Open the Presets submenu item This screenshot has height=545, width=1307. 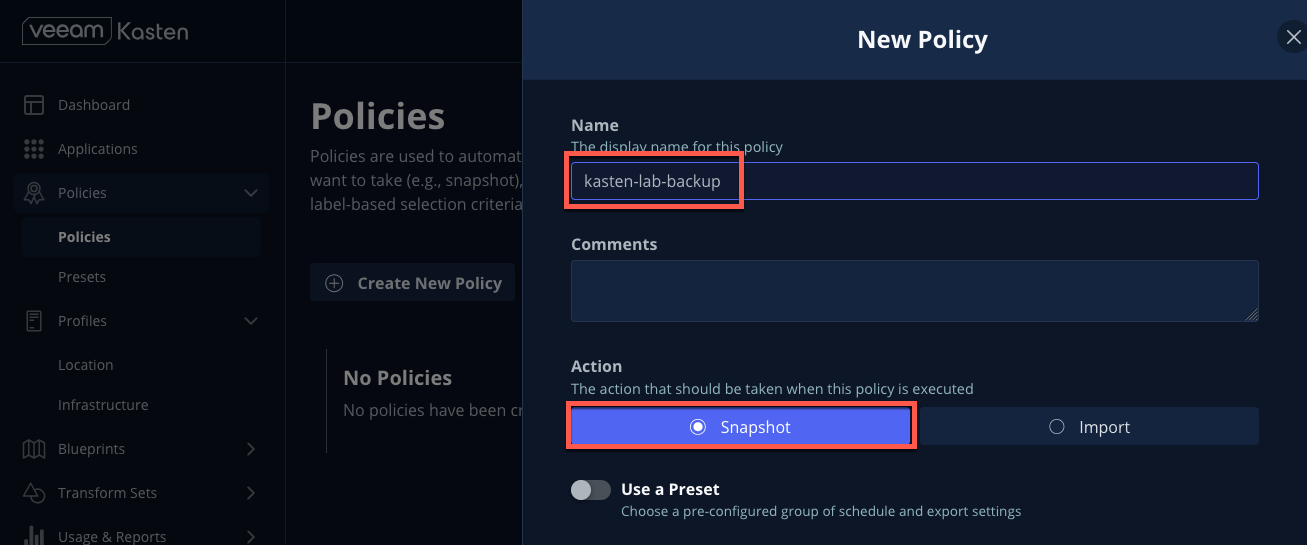(82, 277)
